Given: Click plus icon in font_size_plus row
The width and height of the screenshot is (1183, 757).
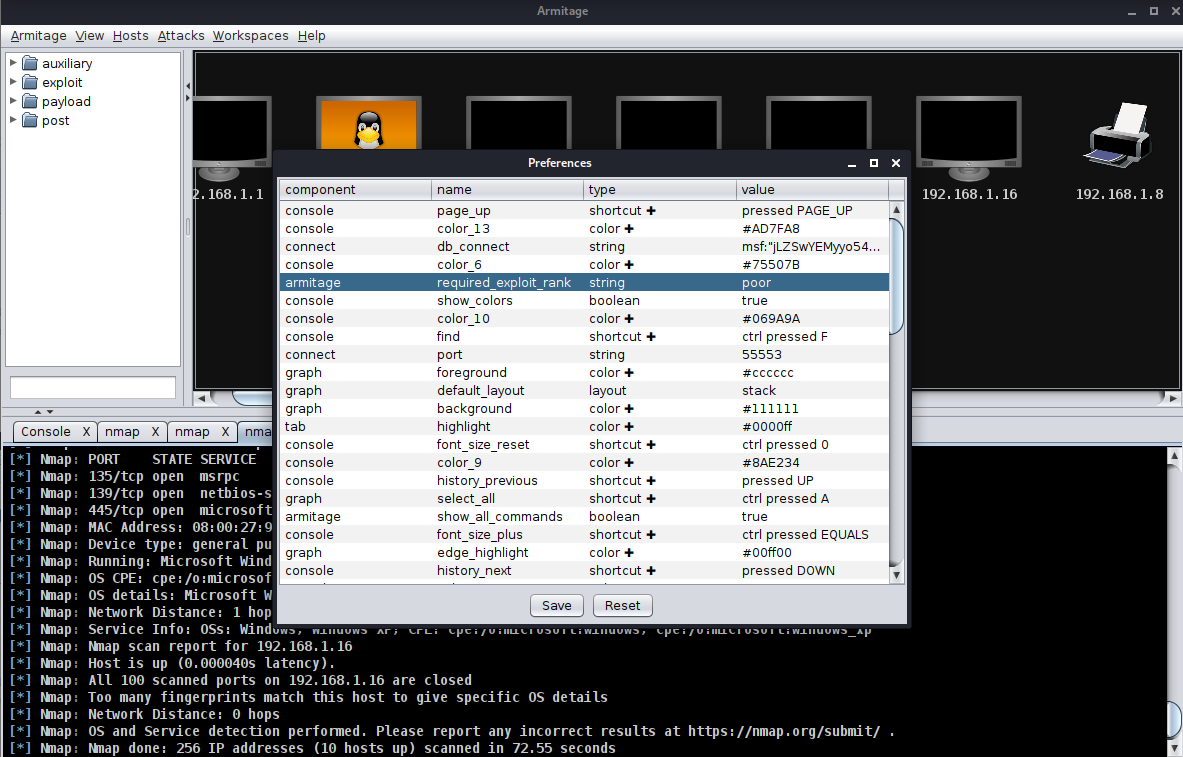Looking at the screenshot, I should [x=651, y=534].
